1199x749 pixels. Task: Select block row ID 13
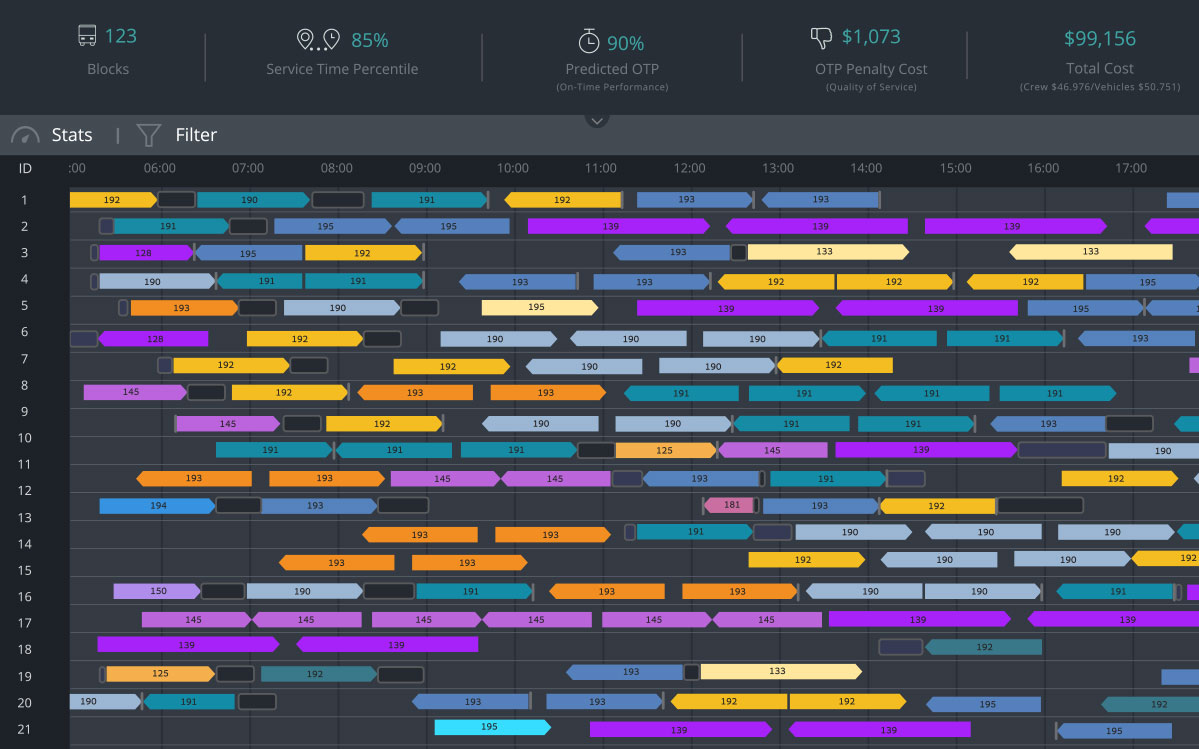[x=24, y=517]
